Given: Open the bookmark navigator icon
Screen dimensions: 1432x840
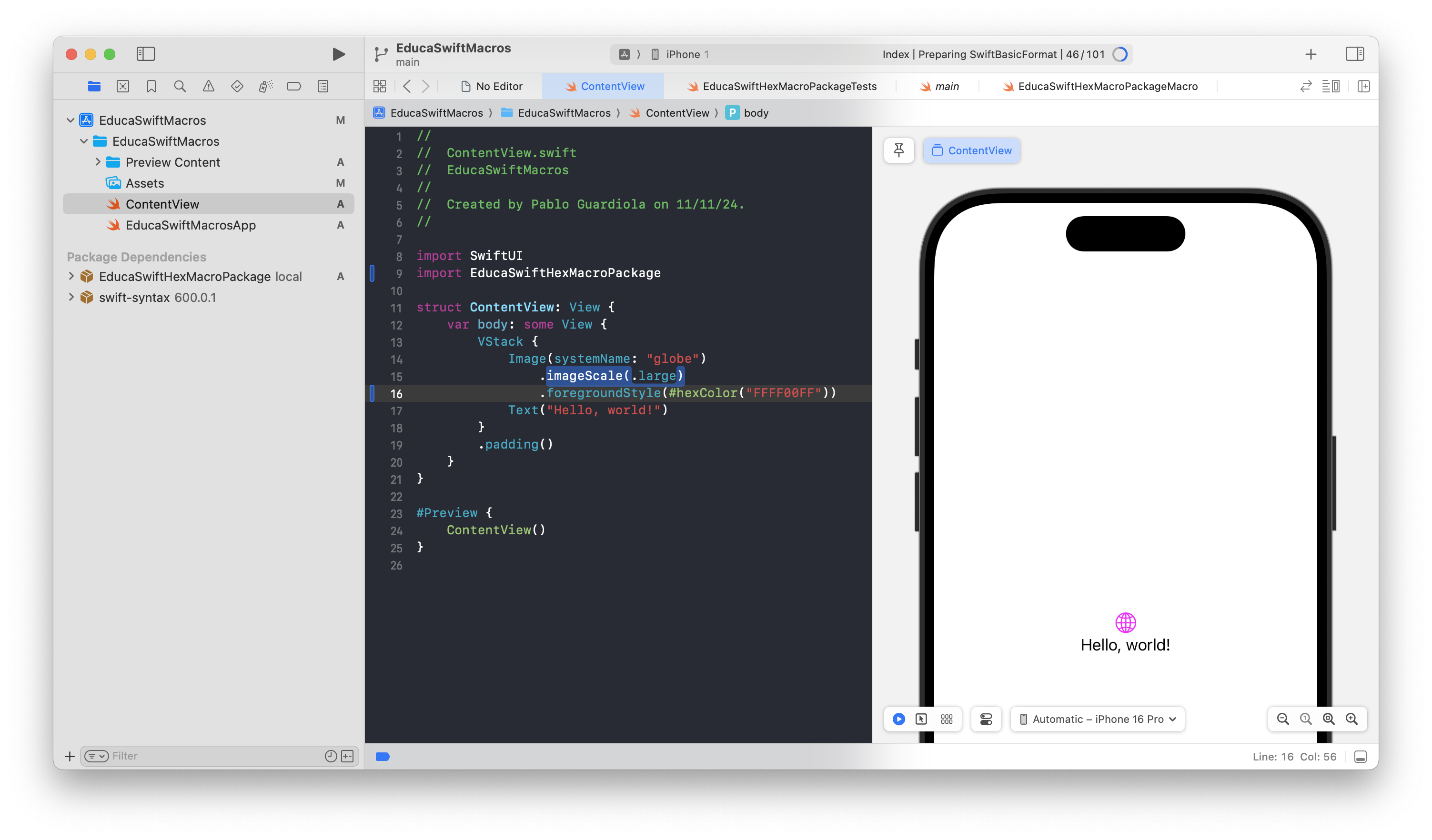Looking at the screenshot, I should (151, 86).
